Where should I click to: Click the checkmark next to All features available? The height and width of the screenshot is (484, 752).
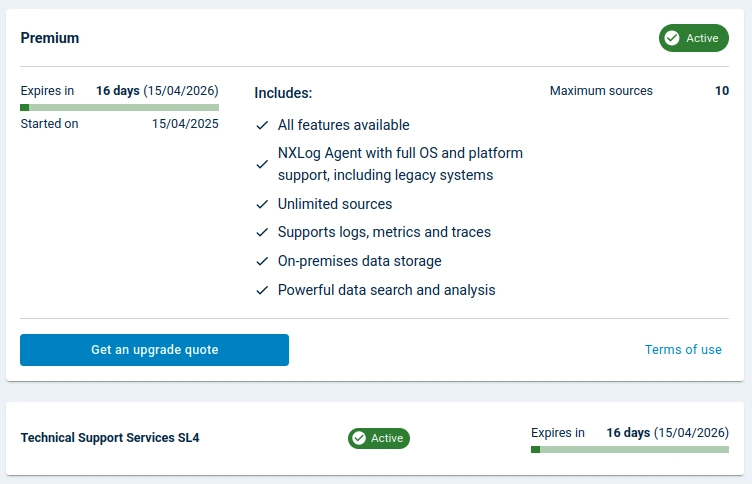[x=262, y=125]
